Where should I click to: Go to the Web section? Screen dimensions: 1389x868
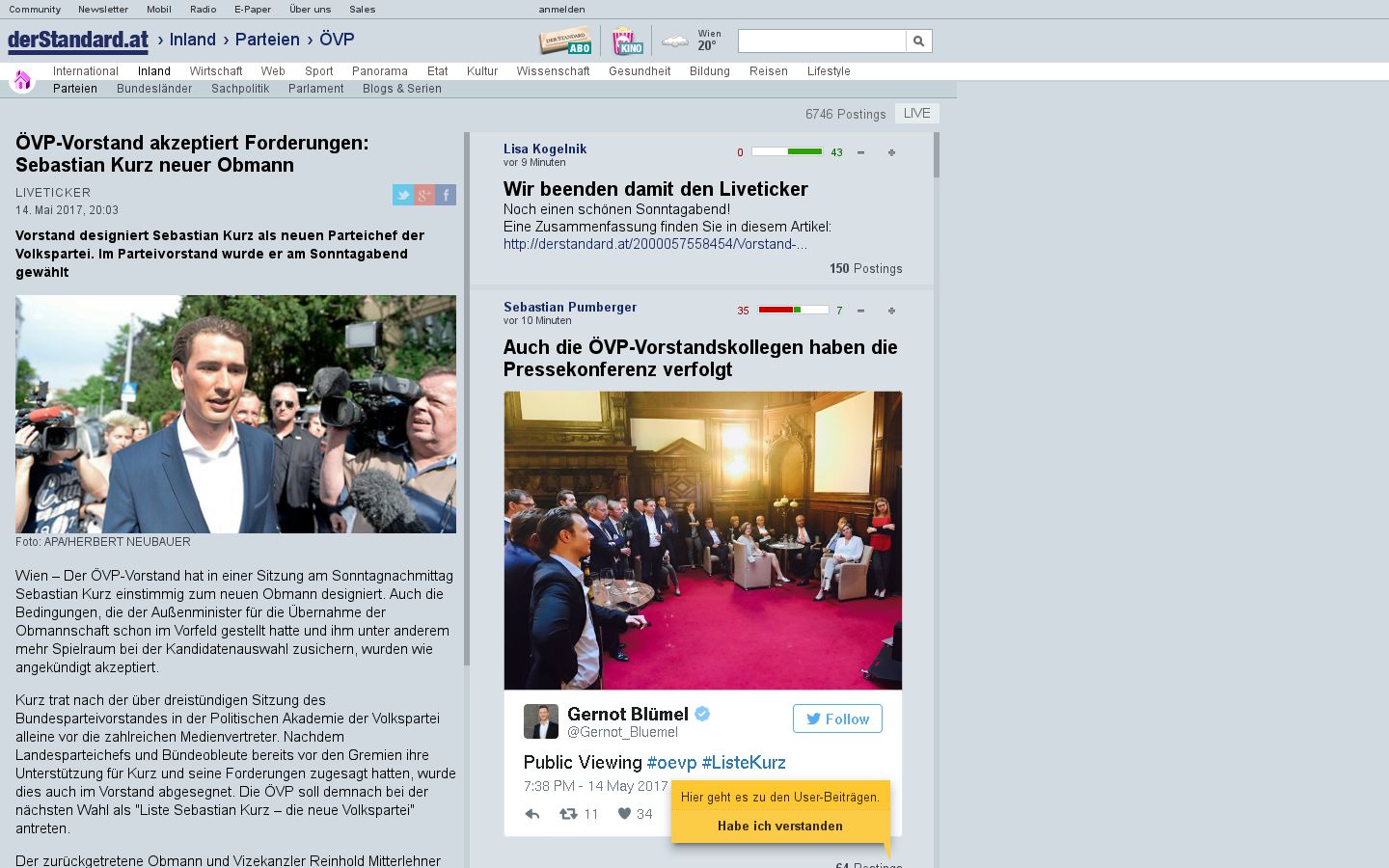pyautogui.click(x=273, y=71)
